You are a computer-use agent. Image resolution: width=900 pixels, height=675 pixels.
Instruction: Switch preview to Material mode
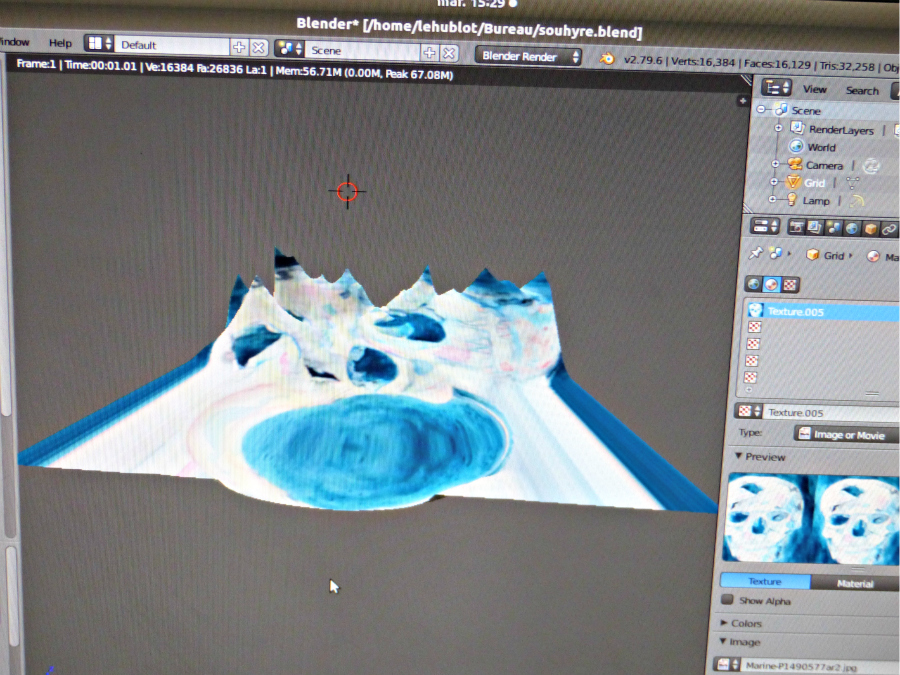click(854, 583)
